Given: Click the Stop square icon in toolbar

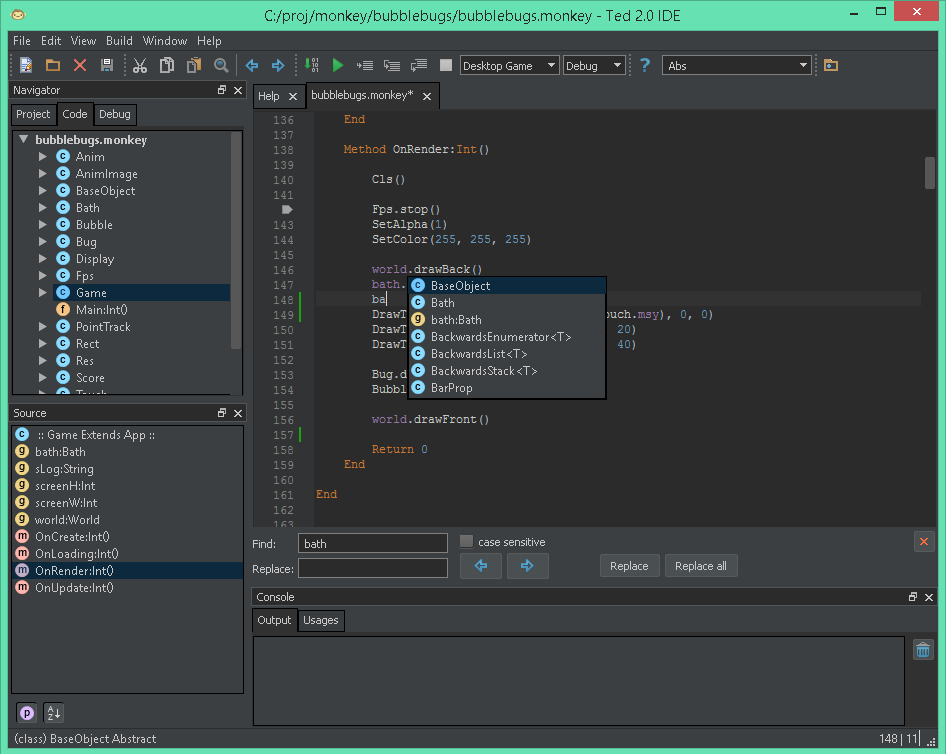Looking at the screenshot, I should tap(446, 65).
